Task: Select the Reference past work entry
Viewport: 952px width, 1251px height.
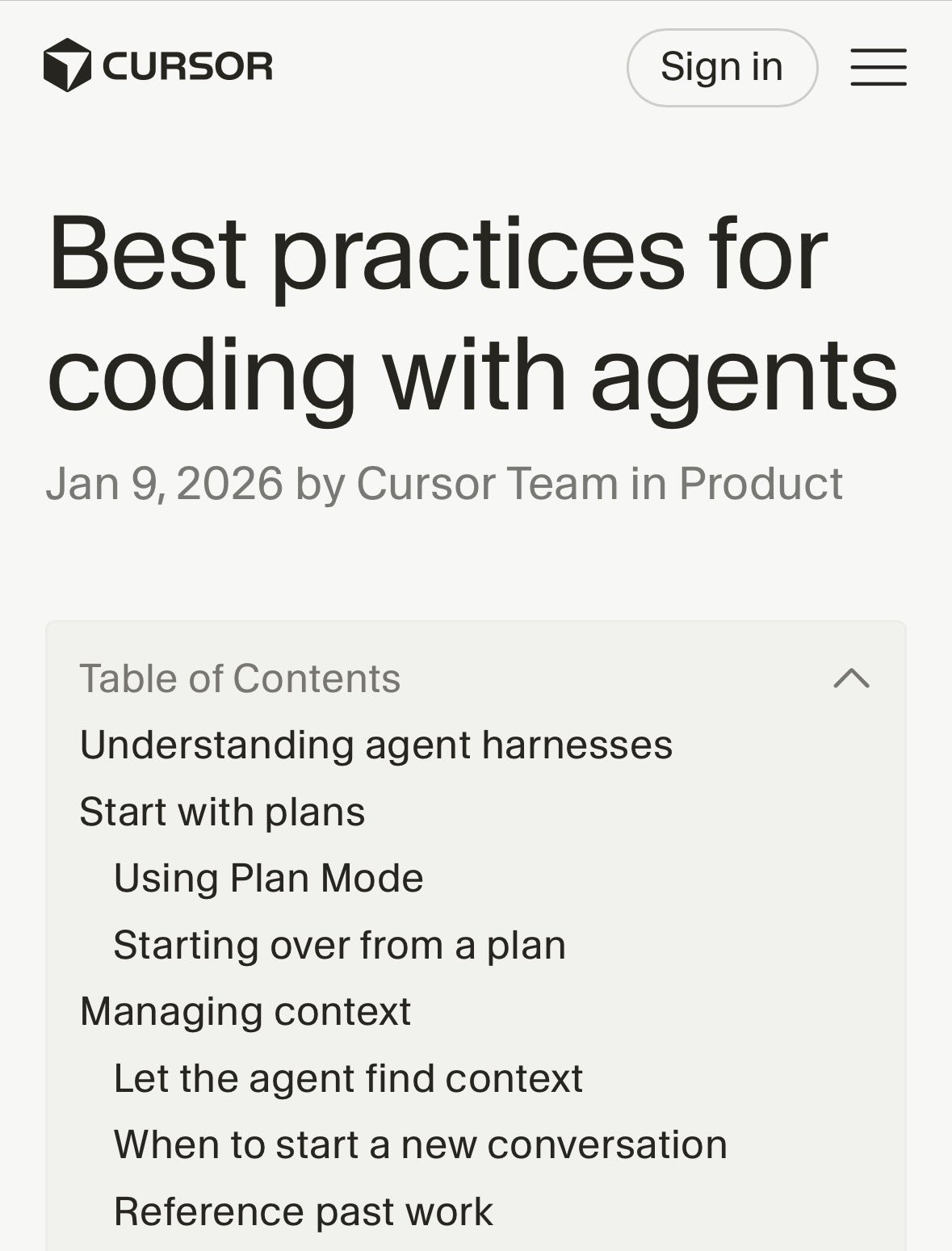Action: pos(303,1211)
